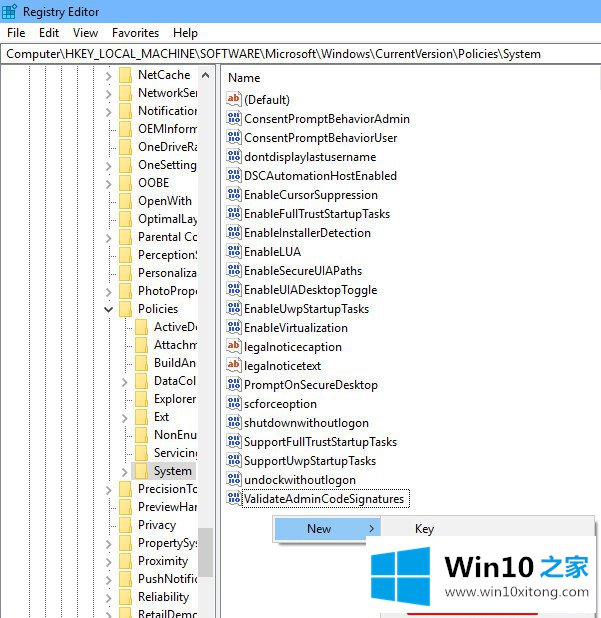Expand the Explorer subkey arrow
The height and width of the screenshot is (618, 601).
point(124,399)
